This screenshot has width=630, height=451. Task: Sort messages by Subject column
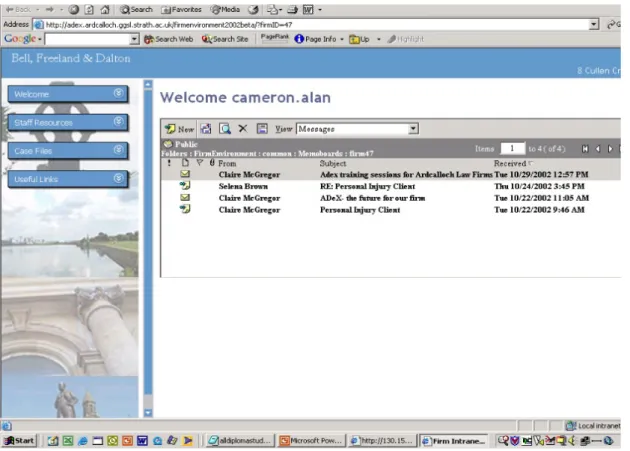[333, 163]
